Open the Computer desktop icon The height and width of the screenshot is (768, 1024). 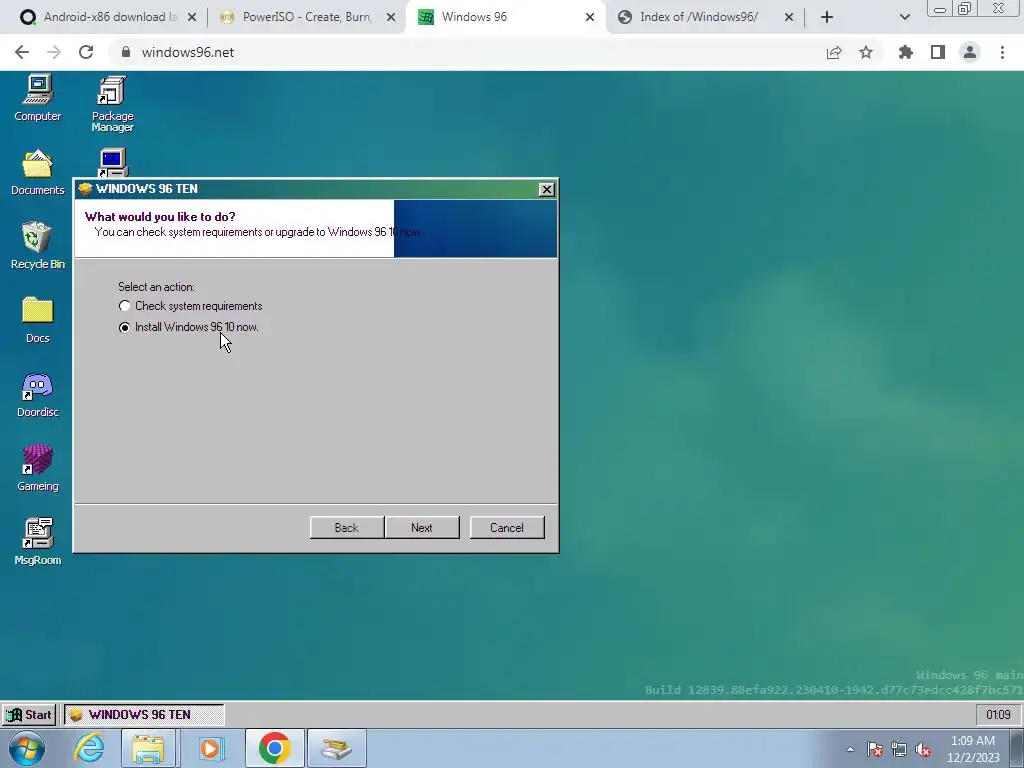click(x=38, y=98)
